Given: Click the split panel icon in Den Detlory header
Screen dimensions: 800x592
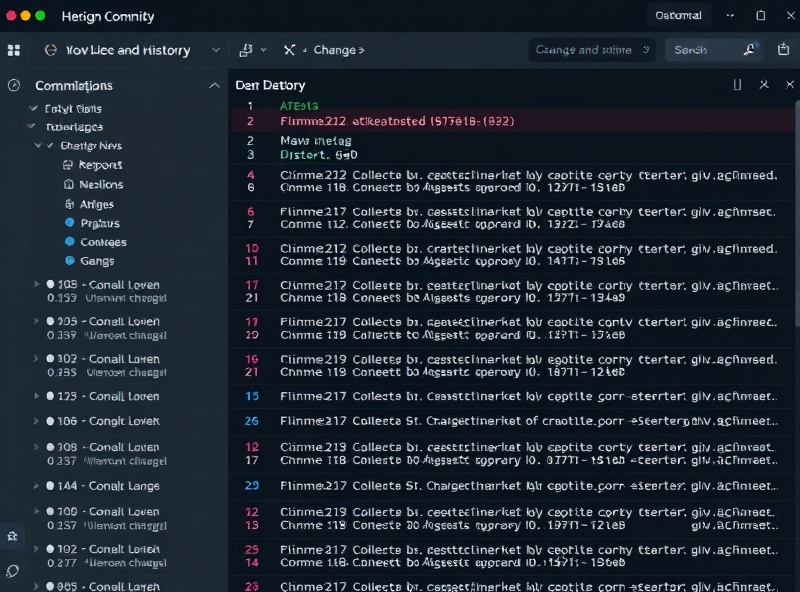Looking at the screenshot, I should point(737,85).
